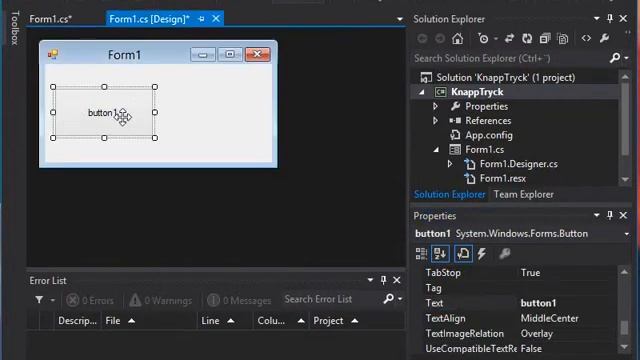
Task: Click the Colu... column header
Action: (x=281, y=321)
